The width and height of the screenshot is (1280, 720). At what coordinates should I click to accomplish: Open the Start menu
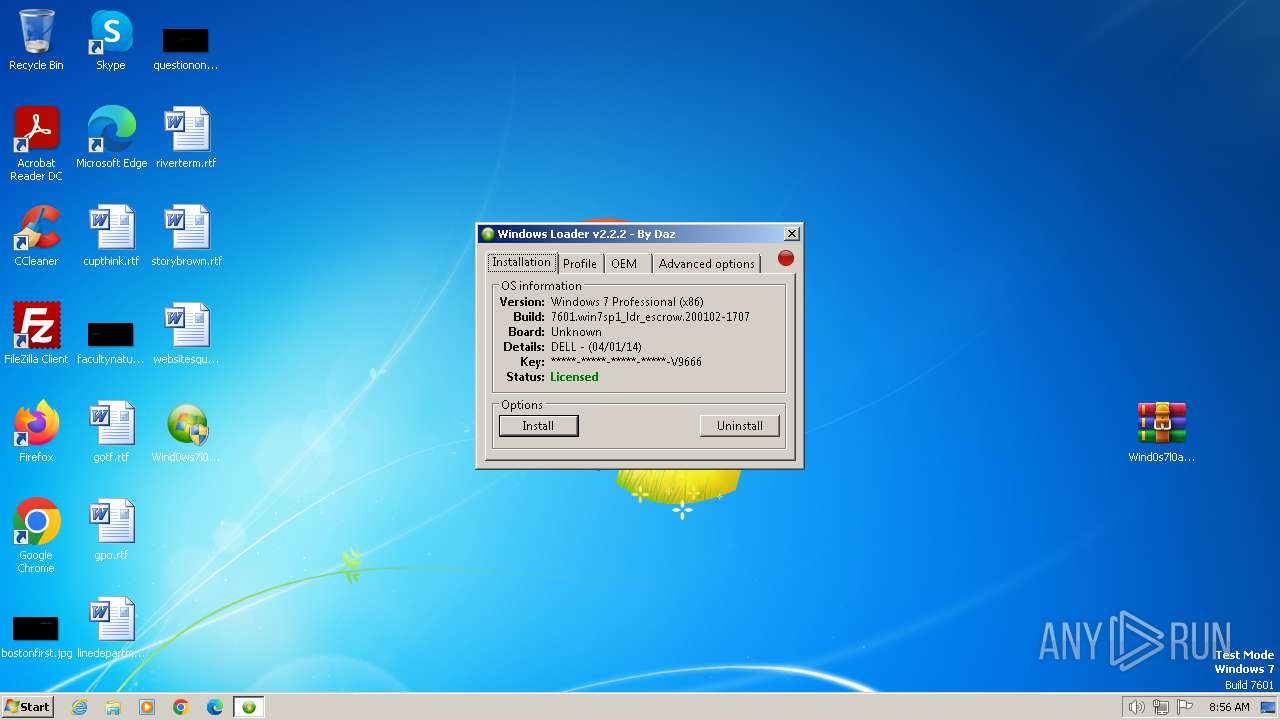click(x=27, y=707)
